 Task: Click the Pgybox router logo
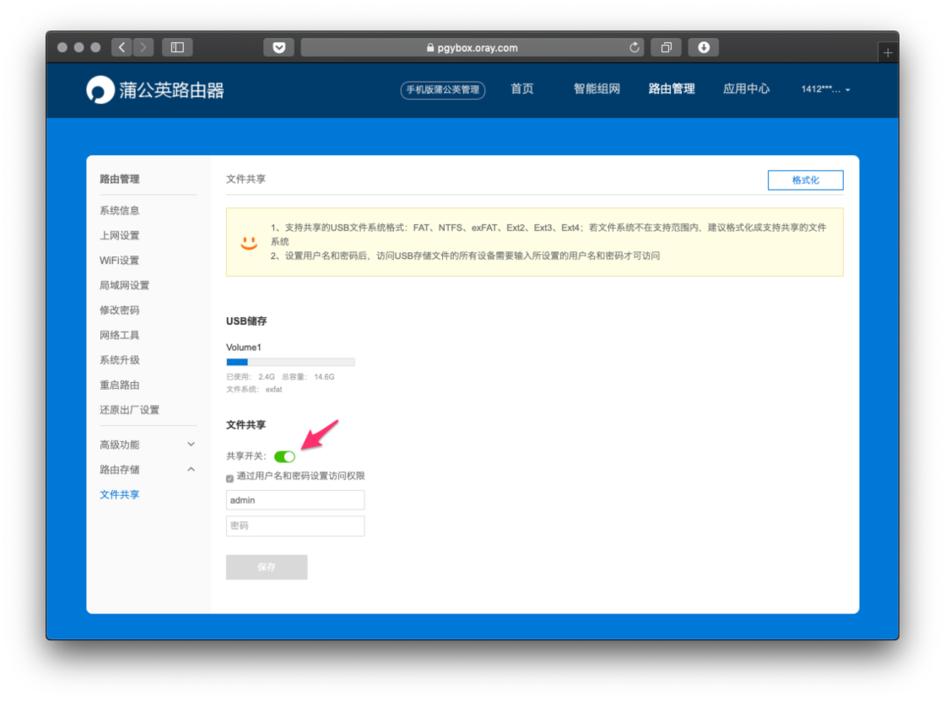pos(155,90)
